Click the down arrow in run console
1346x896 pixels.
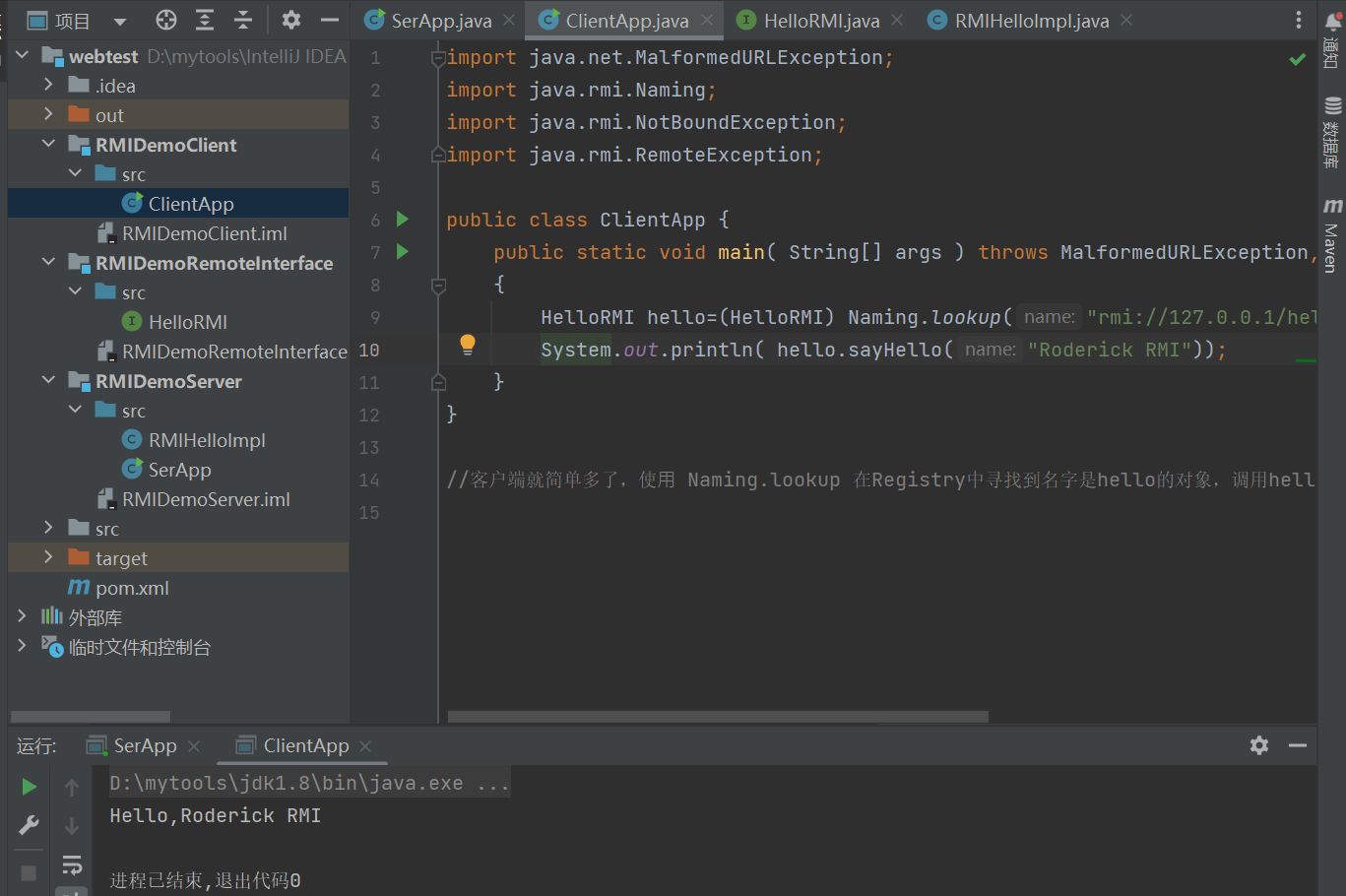(x=71, y=825)
